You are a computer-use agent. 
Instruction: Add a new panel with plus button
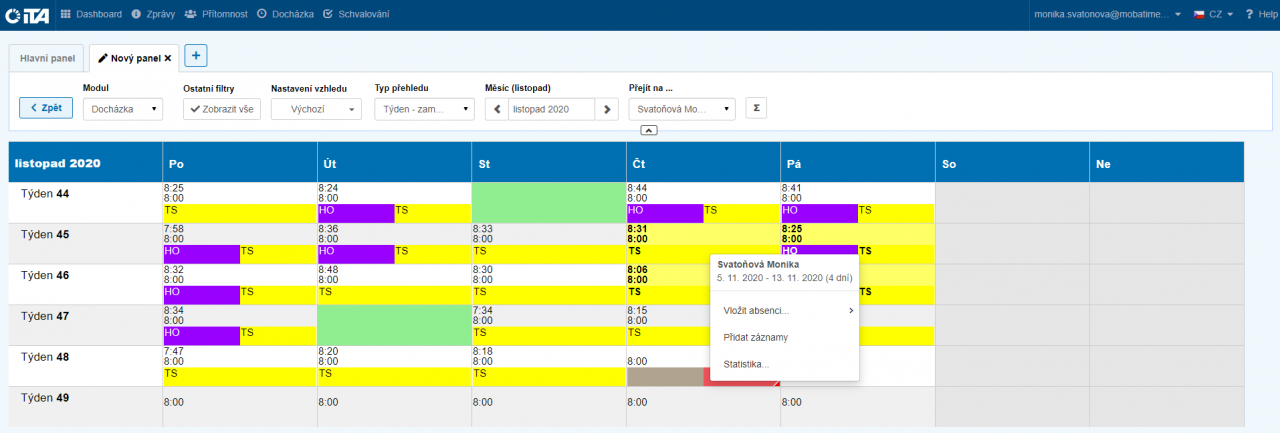(196, 57)
